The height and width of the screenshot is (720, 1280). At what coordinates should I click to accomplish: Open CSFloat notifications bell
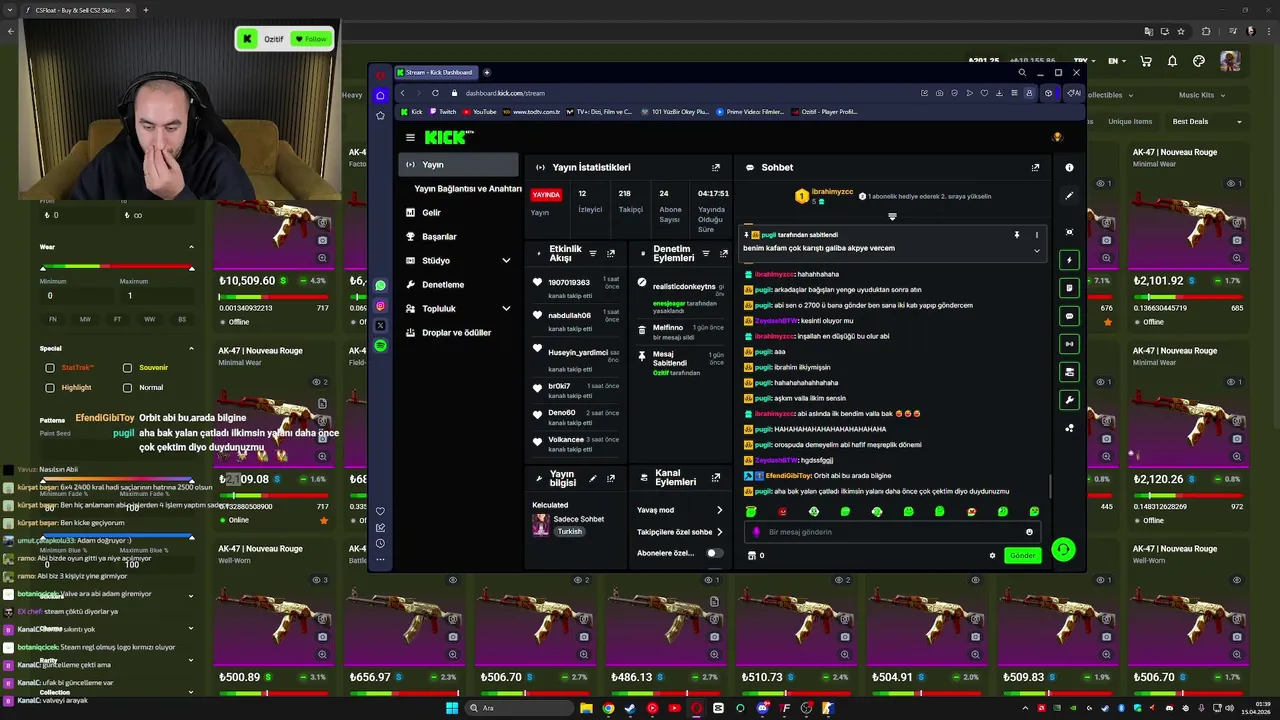1172,61
